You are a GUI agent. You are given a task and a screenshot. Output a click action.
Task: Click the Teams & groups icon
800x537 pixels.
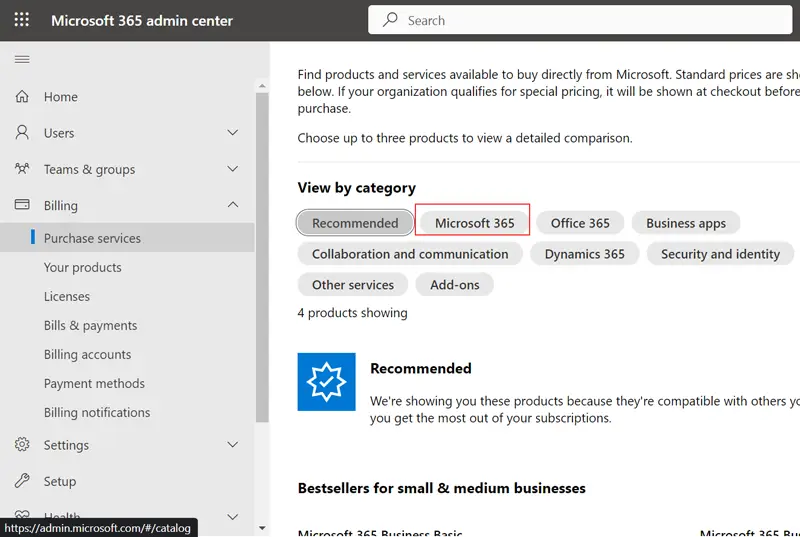(22, 169)
